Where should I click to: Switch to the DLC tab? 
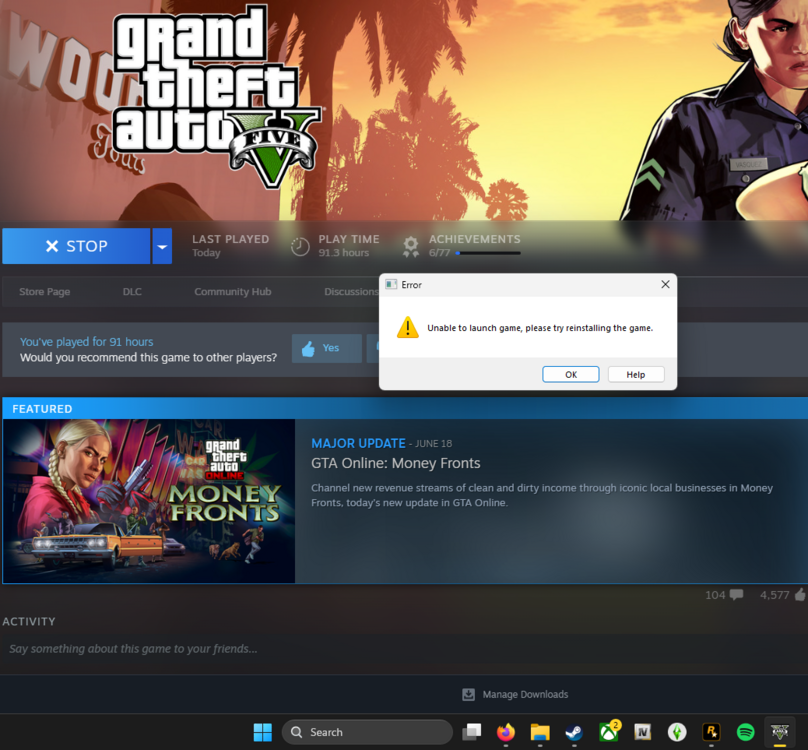[132, 291]
